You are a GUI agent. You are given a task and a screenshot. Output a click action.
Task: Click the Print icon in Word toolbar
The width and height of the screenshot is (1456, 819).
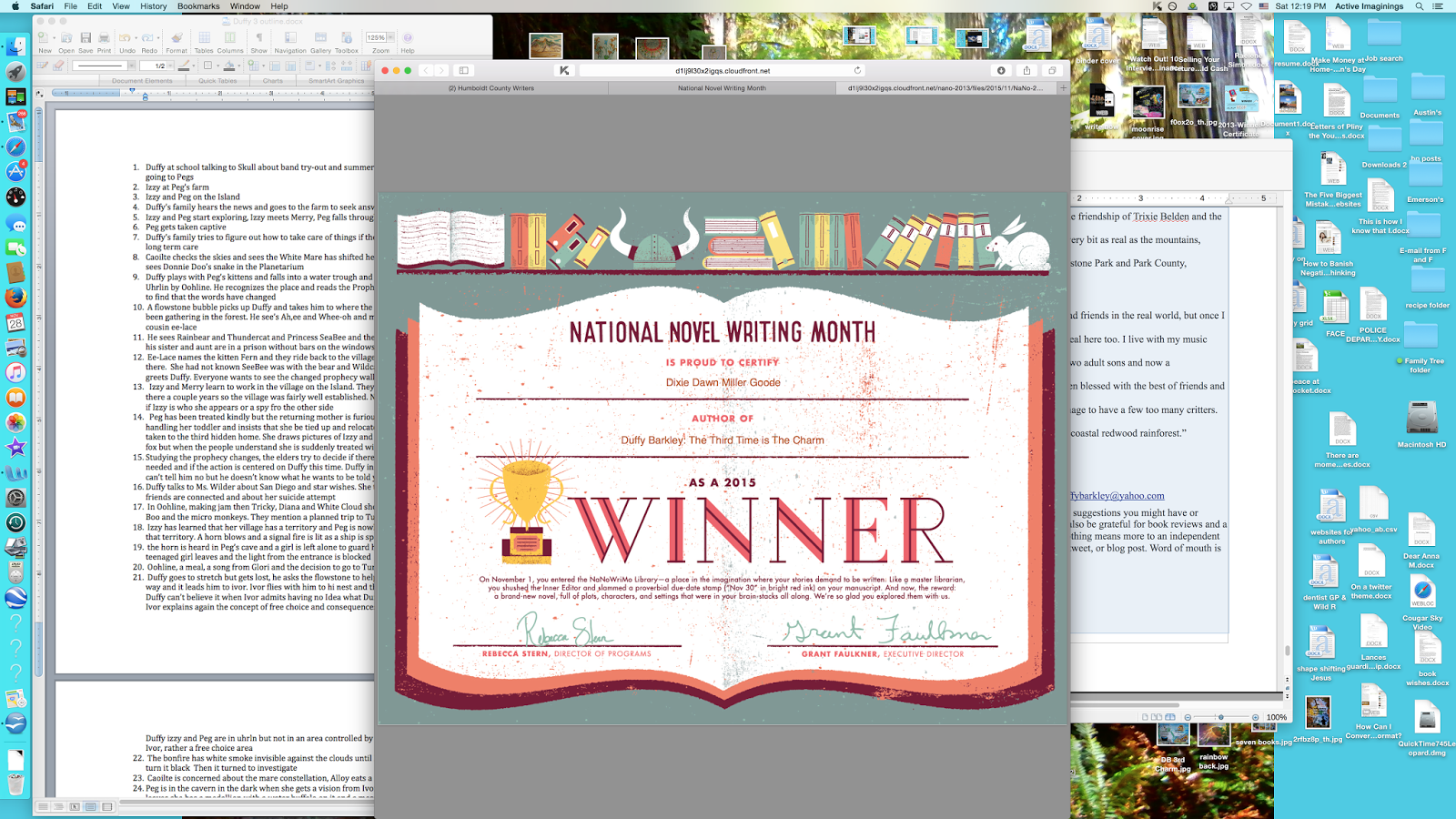[104, 38]
